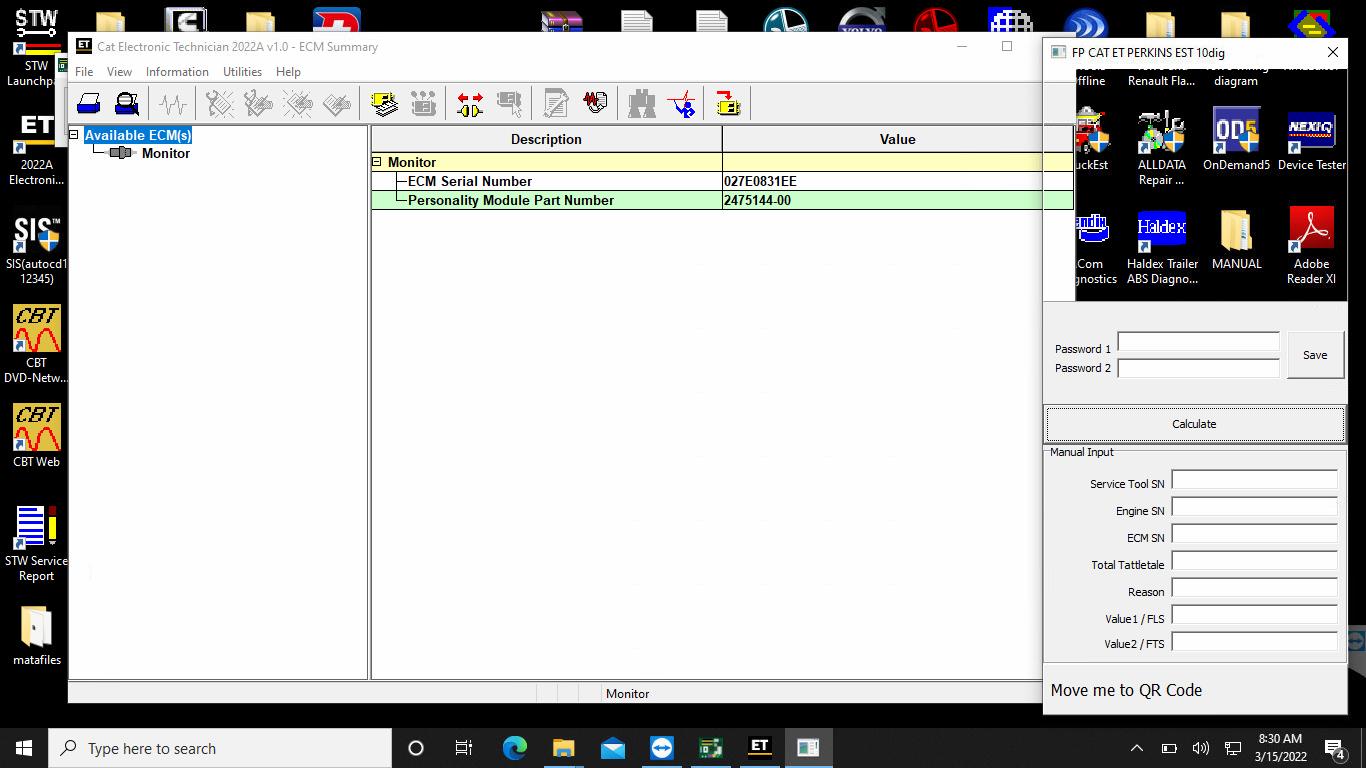Open ALLDATA Repair desktop shortcut
1366x768 pixels.
[x=1161, y=147]
